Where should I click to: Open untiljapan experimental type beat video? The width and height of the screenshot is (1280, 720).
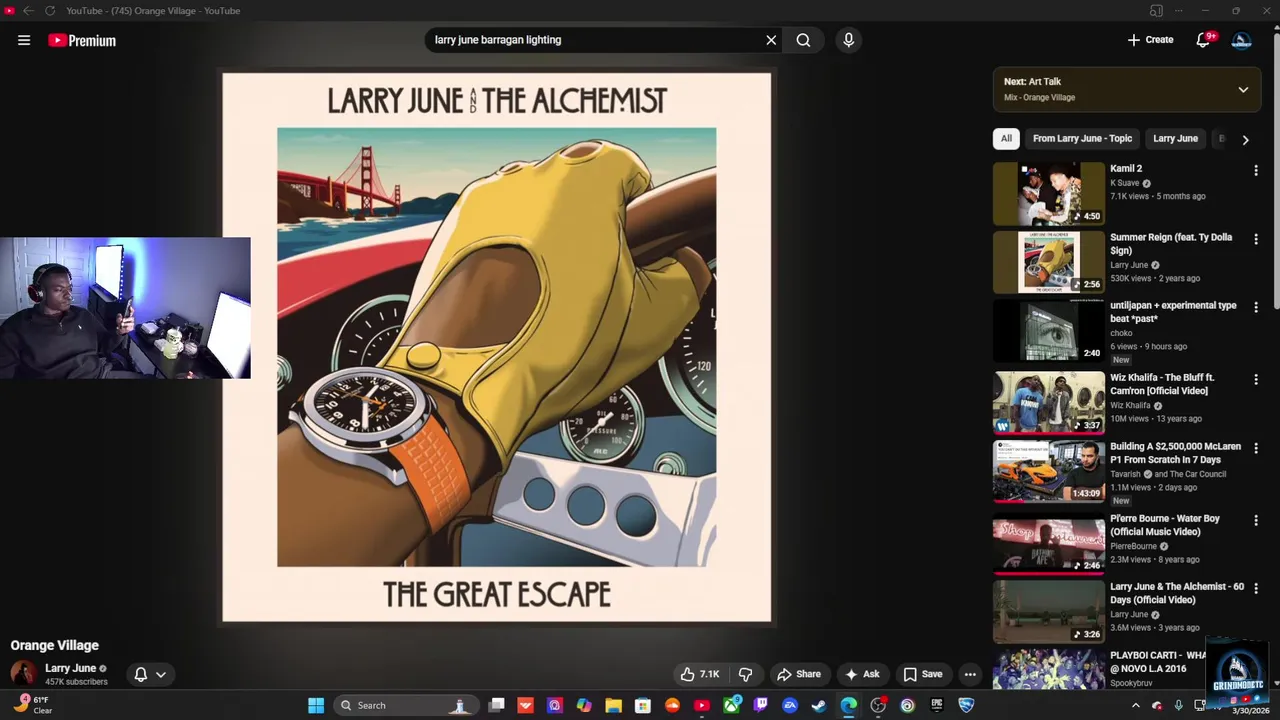pos(1173,312)
